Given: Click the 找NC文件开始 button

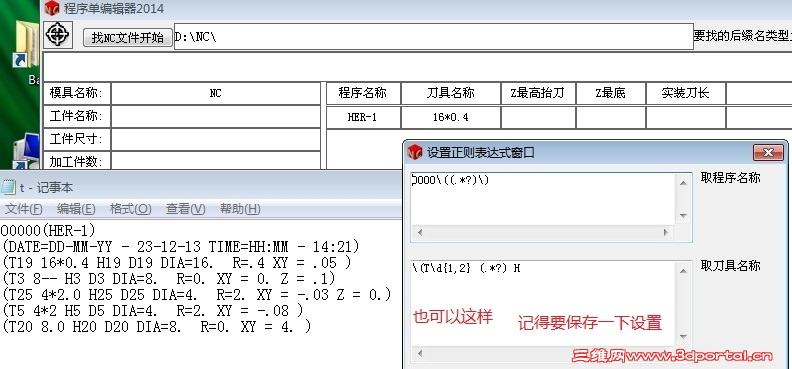Looking at the screenshot, I should [127, 37].
